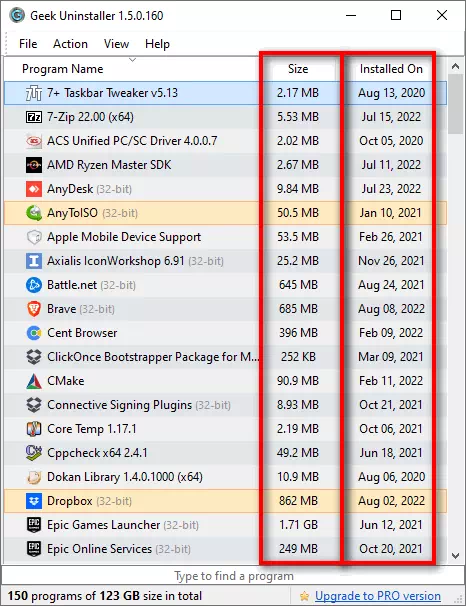The width and height of the screenshot is (466, 606).
Task: Click the AnyToISO green icon
Action: click(34, 213)
